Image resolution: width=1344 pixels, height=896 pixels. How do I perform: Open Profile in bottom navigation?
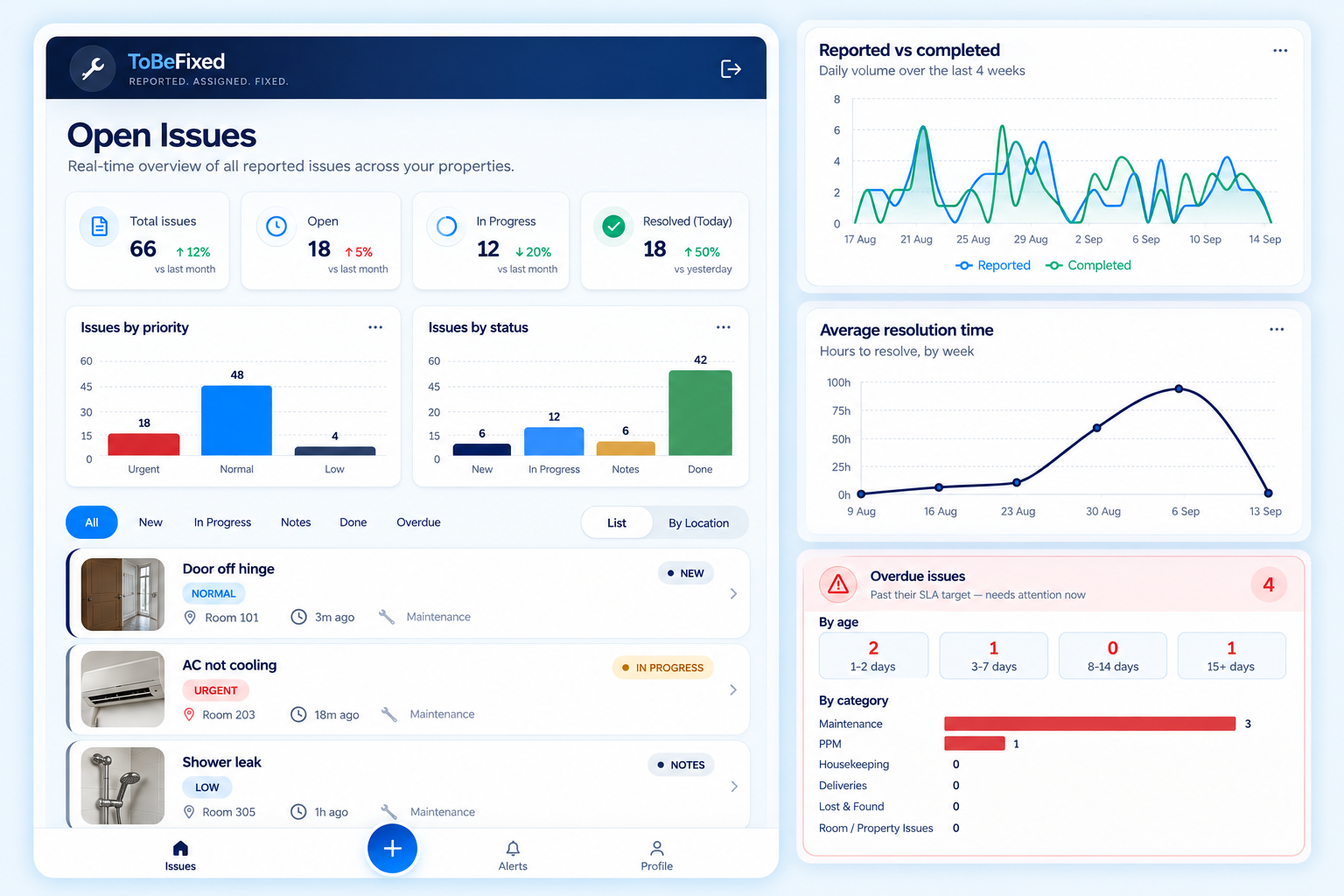656,856
